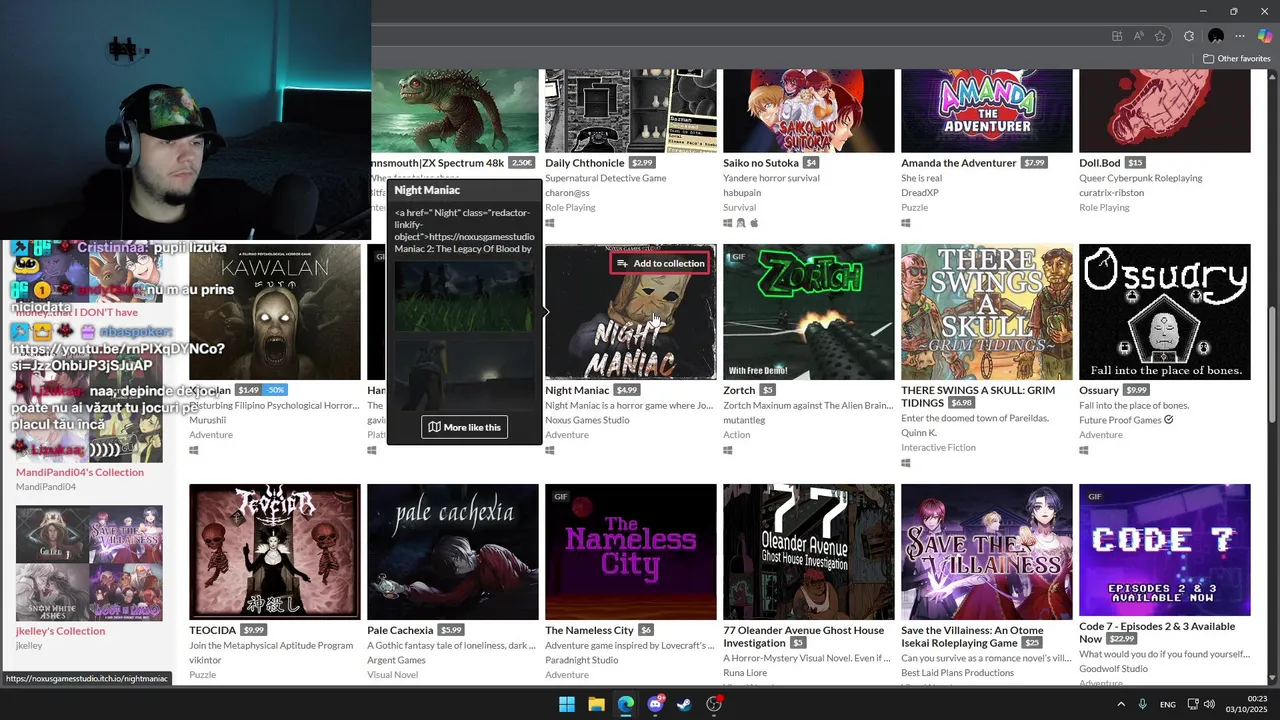Image resolution: width=1280 pixels, height=720 pixels.
Task: Open the Paradnight Studio author link
Action: click(582, 660)
